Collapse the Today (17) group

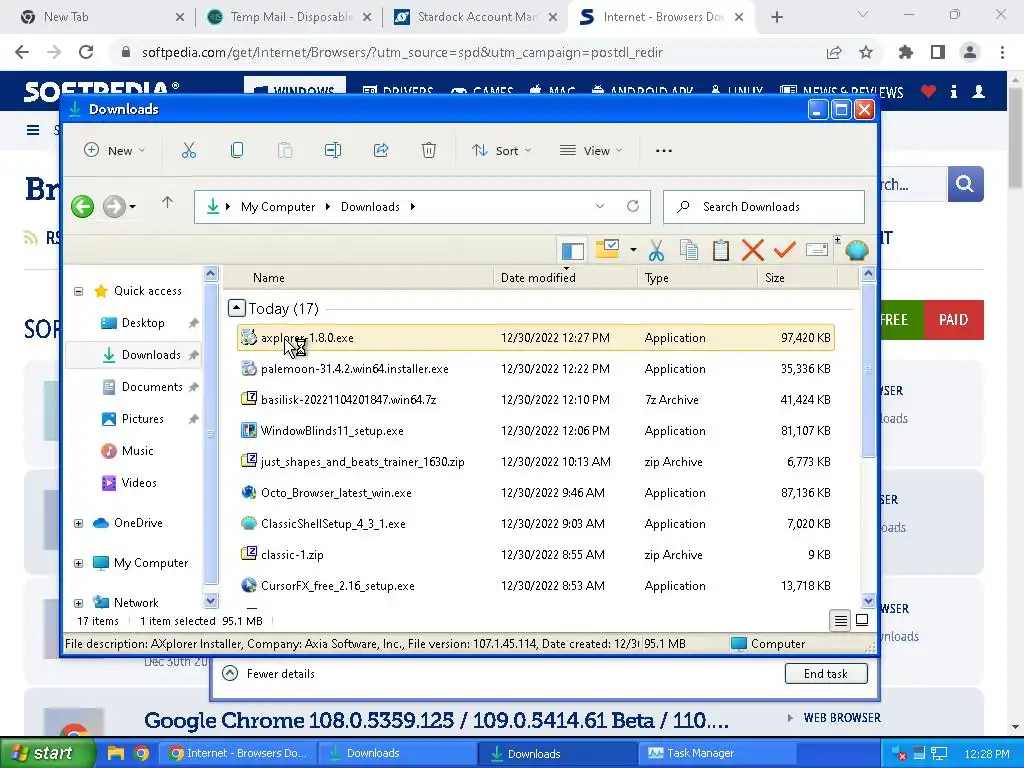(236, 308)
